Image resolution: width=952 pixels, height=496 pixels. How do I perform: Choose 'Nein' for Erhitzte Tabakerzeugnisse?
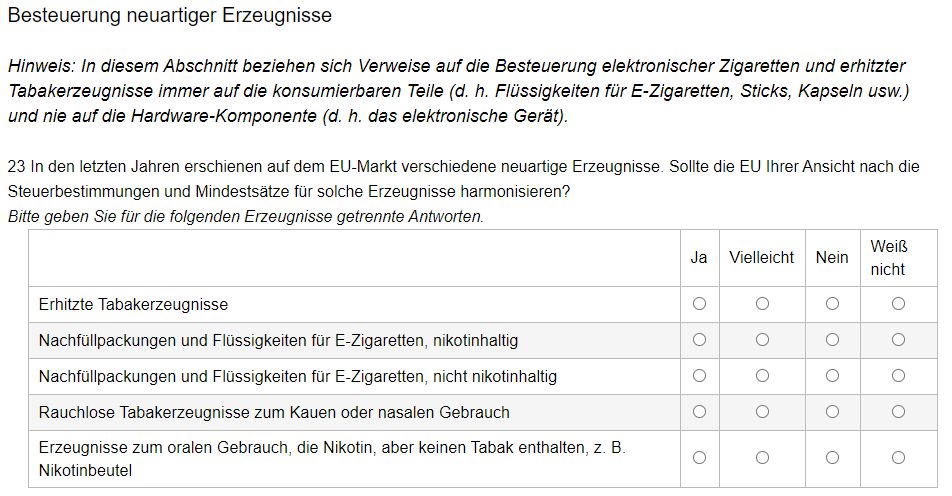tap(832, 304)
